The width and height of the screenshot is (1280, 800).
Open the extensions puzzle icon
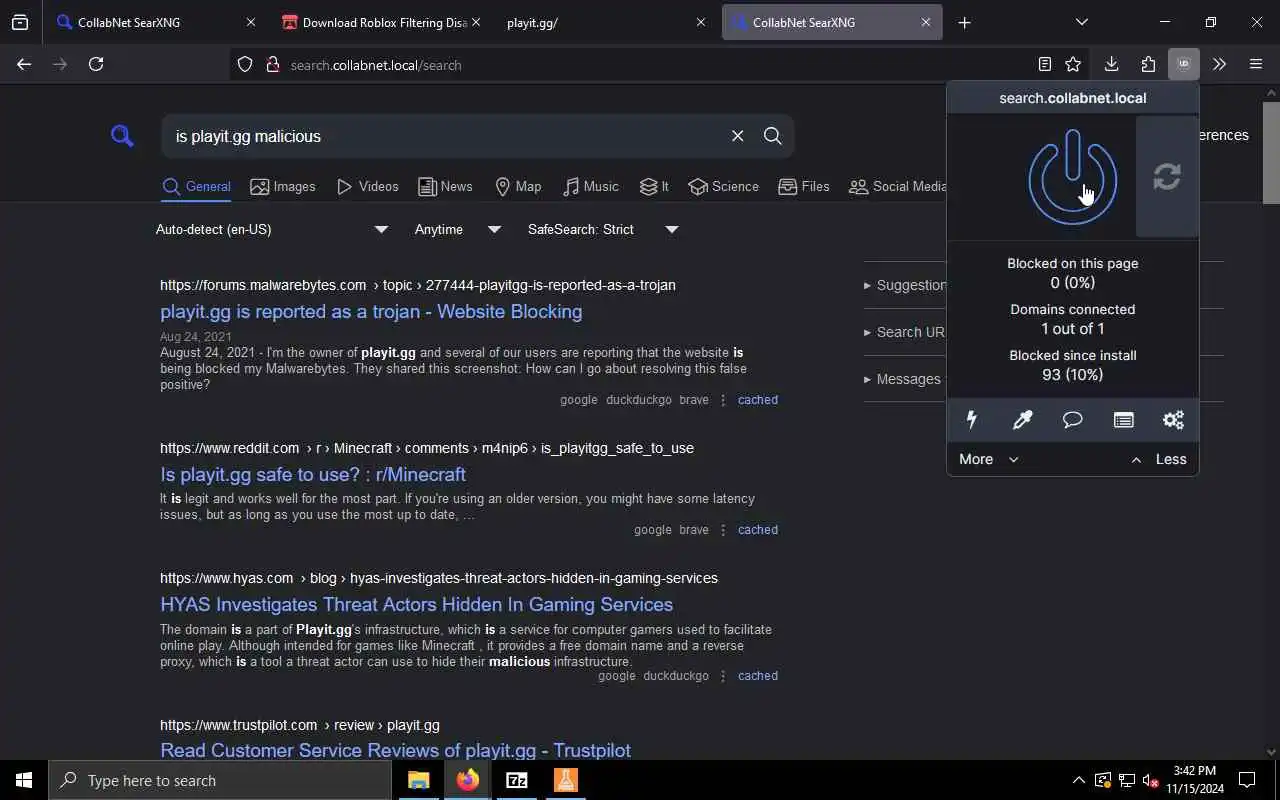1148,64
